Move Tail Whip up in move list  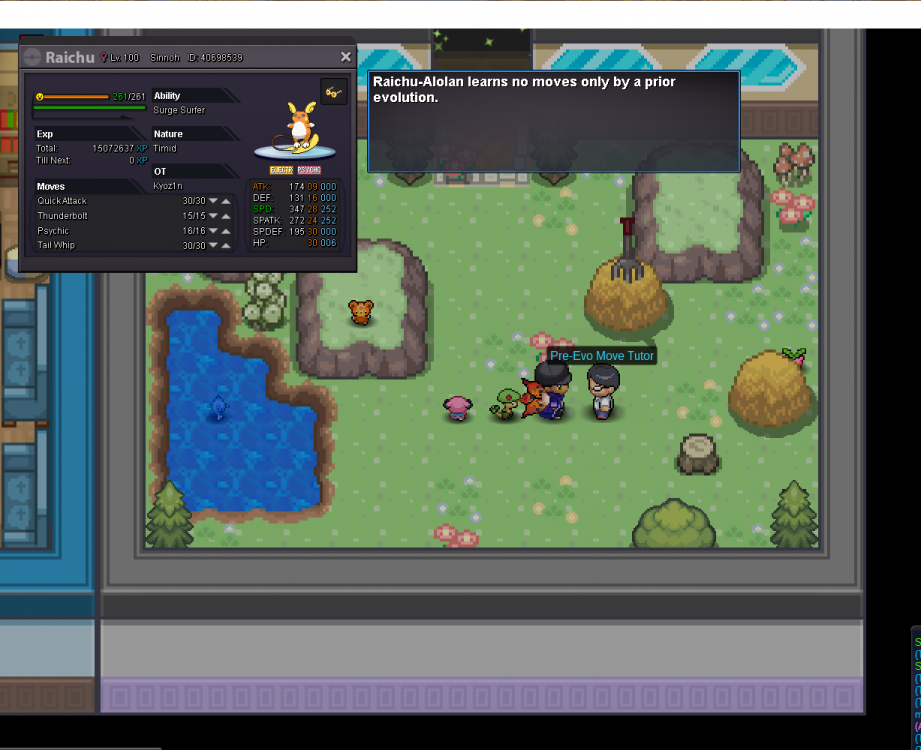(x=227, y=246)
